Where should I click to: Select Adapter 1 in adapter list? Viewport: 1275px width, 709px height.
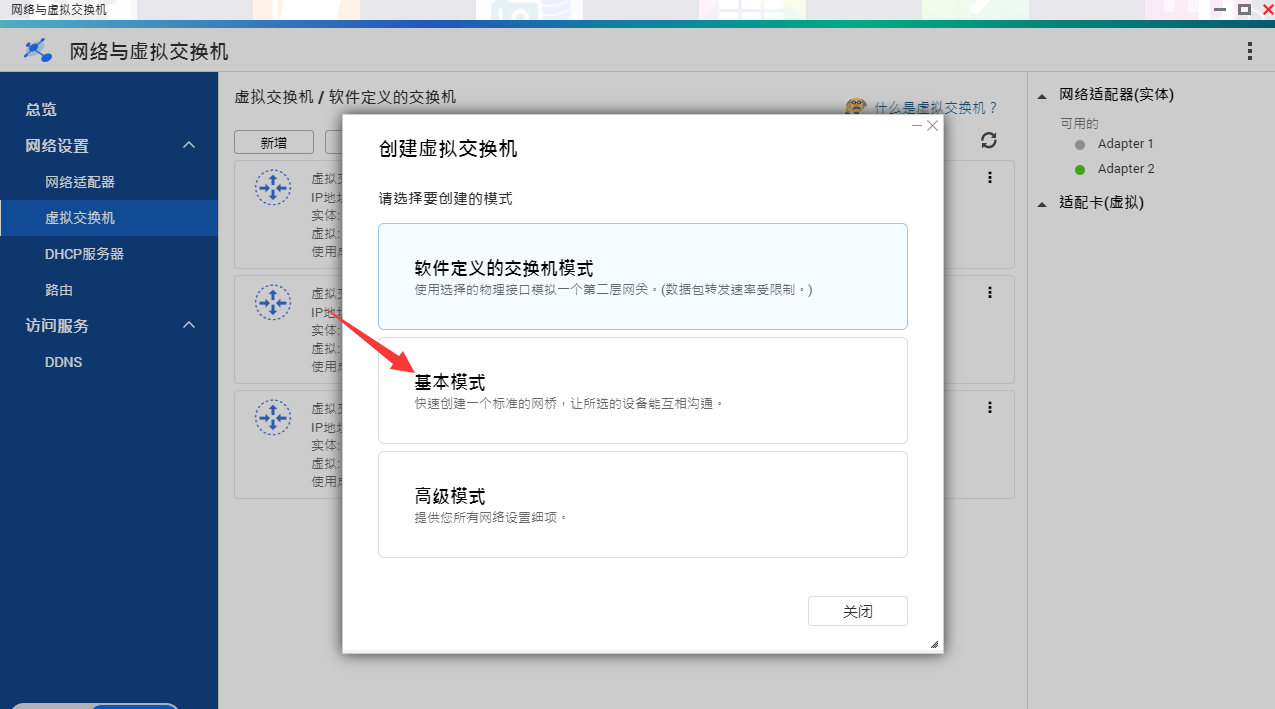coord(1125,144)
